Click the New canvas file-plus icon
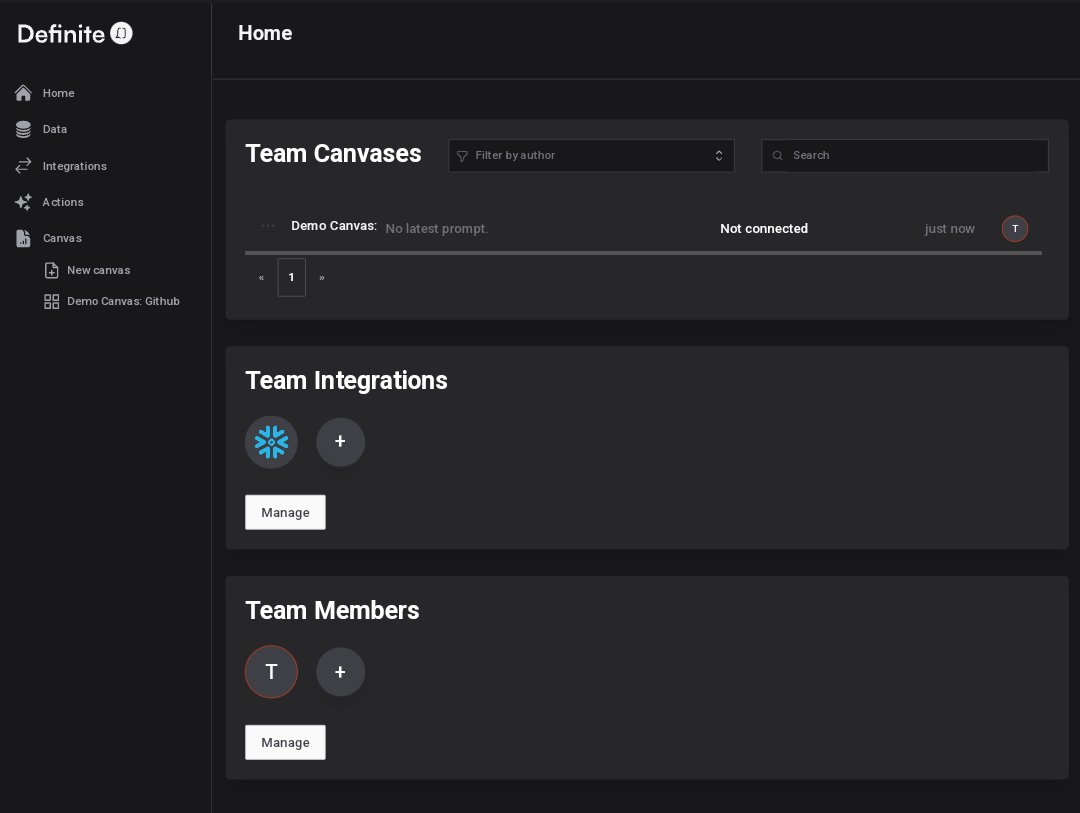Image resolution: width=1080 pixels, height=813 pixels. tap(52, 270)
